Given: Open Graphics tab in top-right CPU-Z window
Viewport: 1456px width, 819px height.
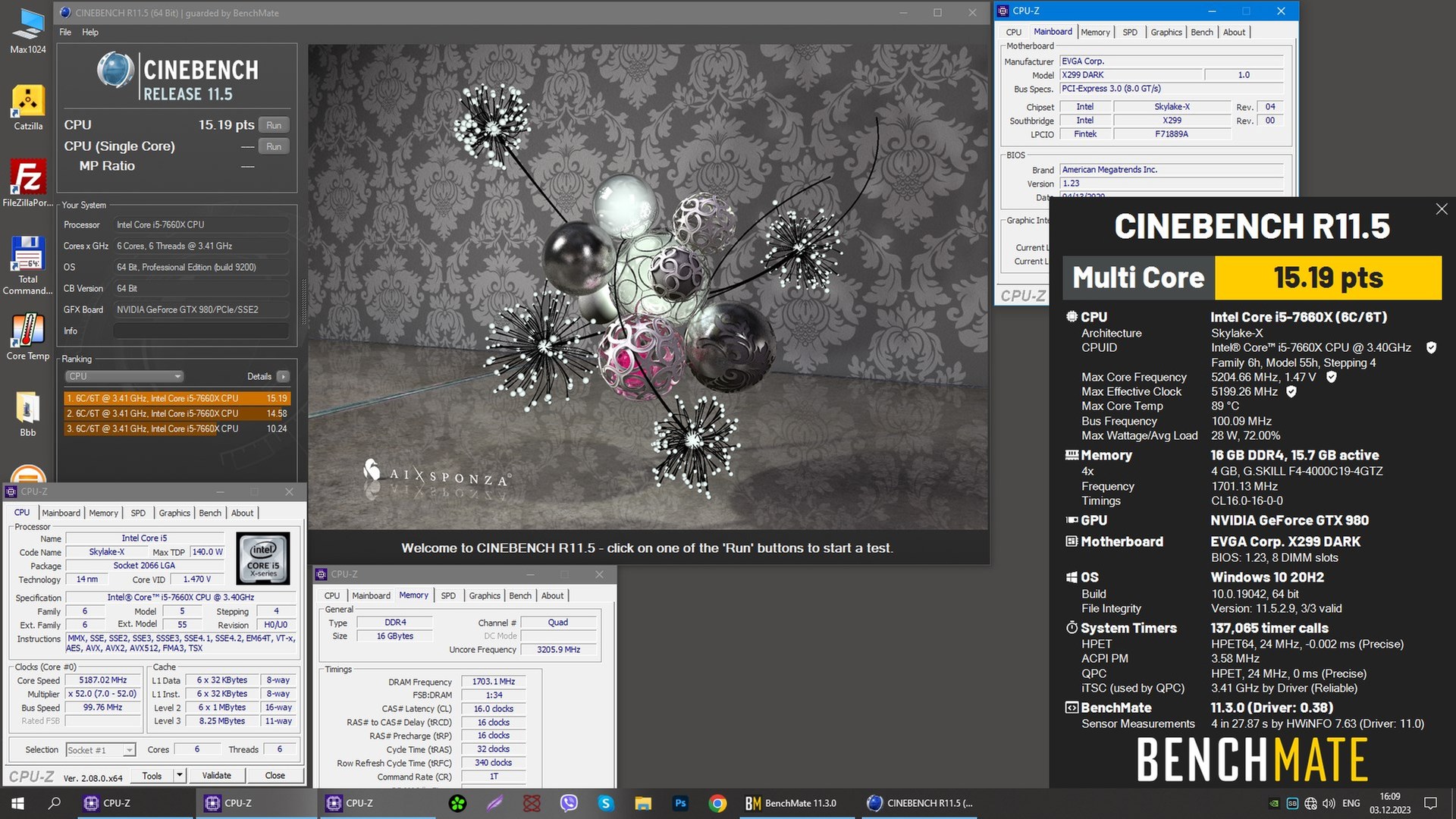Looking at the screenshot, I should (1166, 32).
